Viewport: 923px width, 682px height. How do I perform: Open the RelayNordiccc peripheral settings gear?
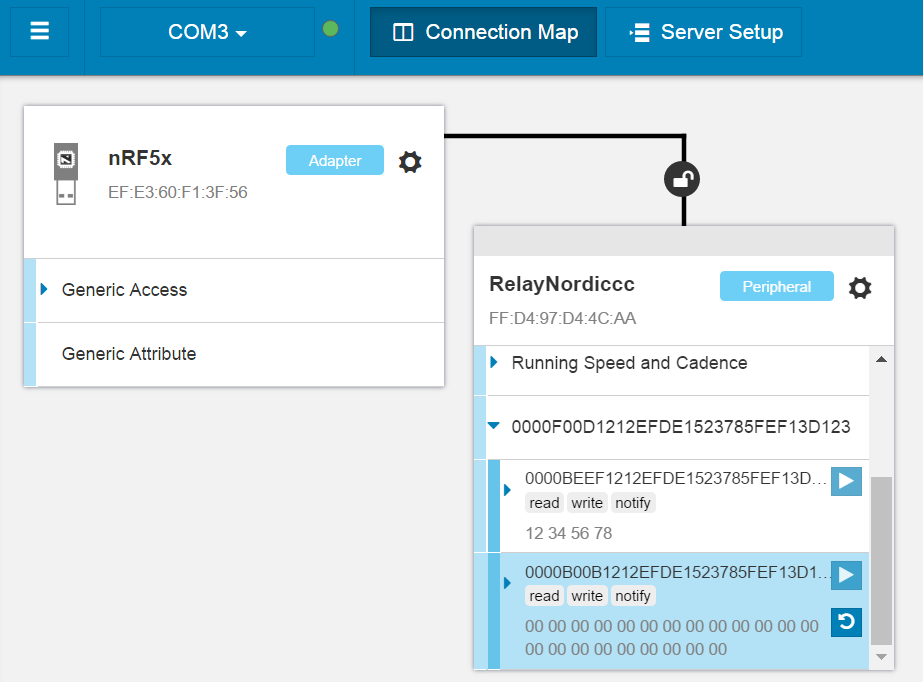pyautogui.click(x=859, y=288)
